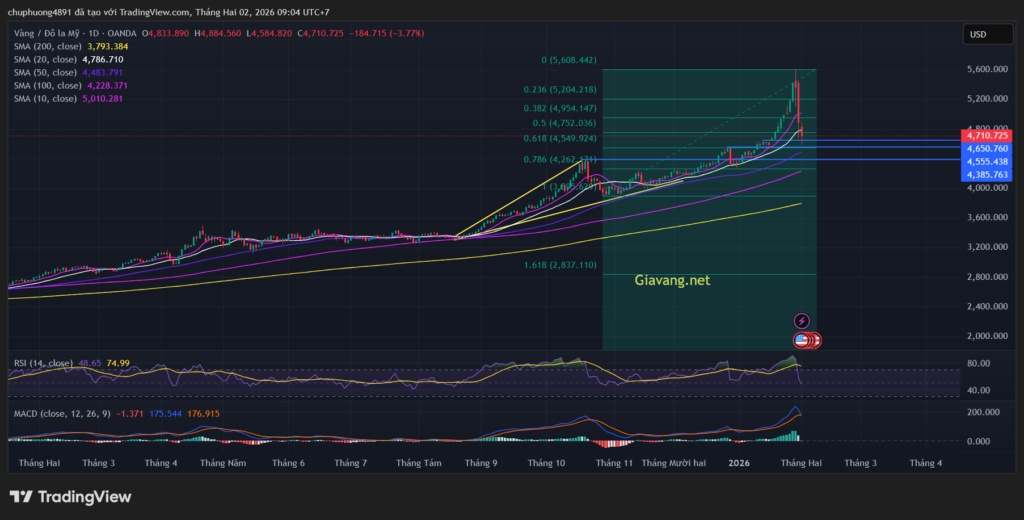Image resolution: width=1024 pixels, height=520 pixels.
Task: Click the 2026 label on time axis
Action: click(739, 463)
